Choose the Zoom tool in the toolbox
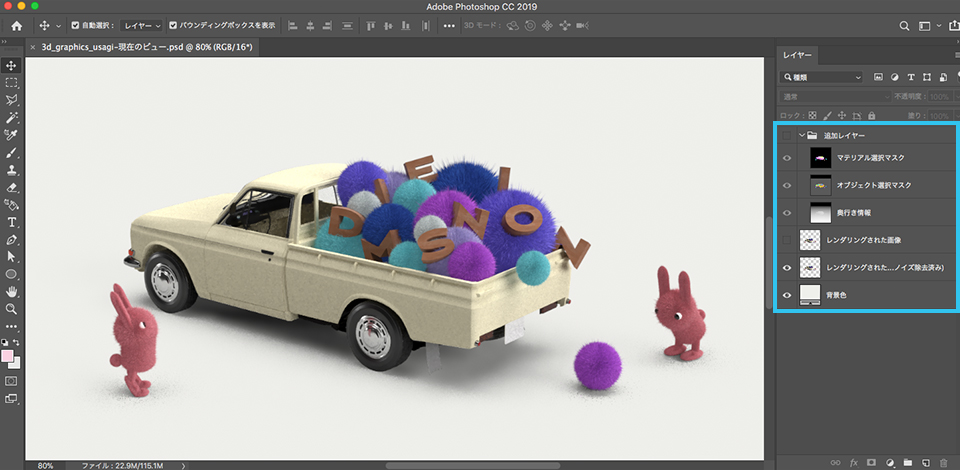 pos(12,309)
